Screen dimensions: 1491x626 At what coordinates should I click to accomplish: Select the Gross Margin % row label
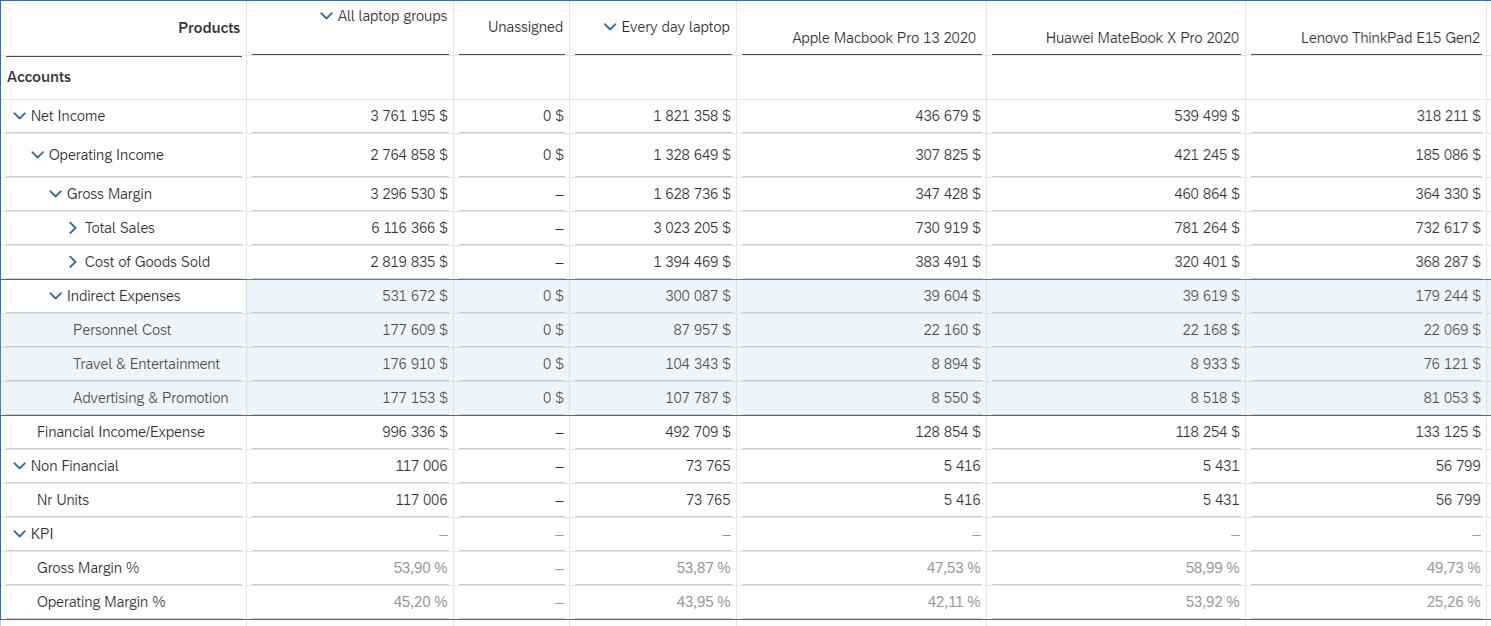pos(88,568)
